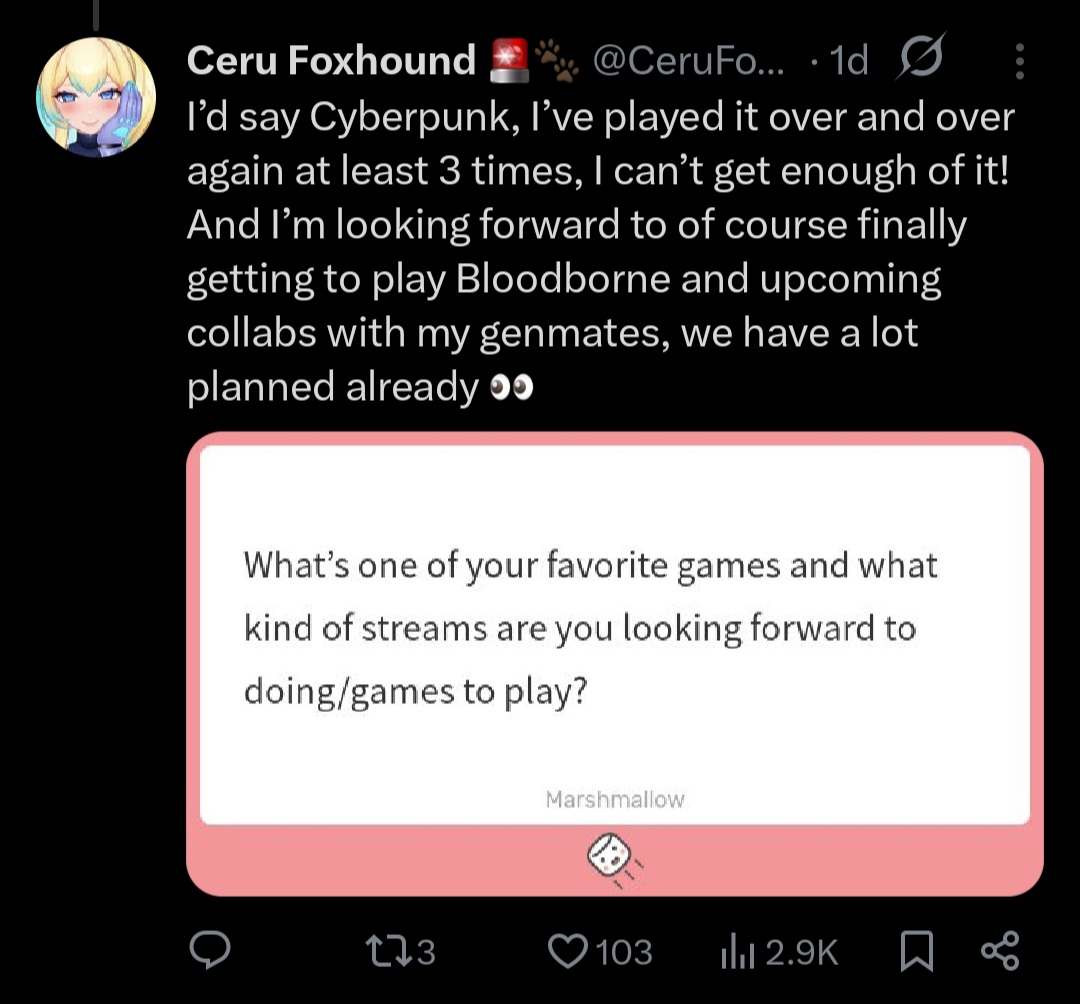Reply using the speech bubble icon

pyautogui.click(x=210, y=951)
